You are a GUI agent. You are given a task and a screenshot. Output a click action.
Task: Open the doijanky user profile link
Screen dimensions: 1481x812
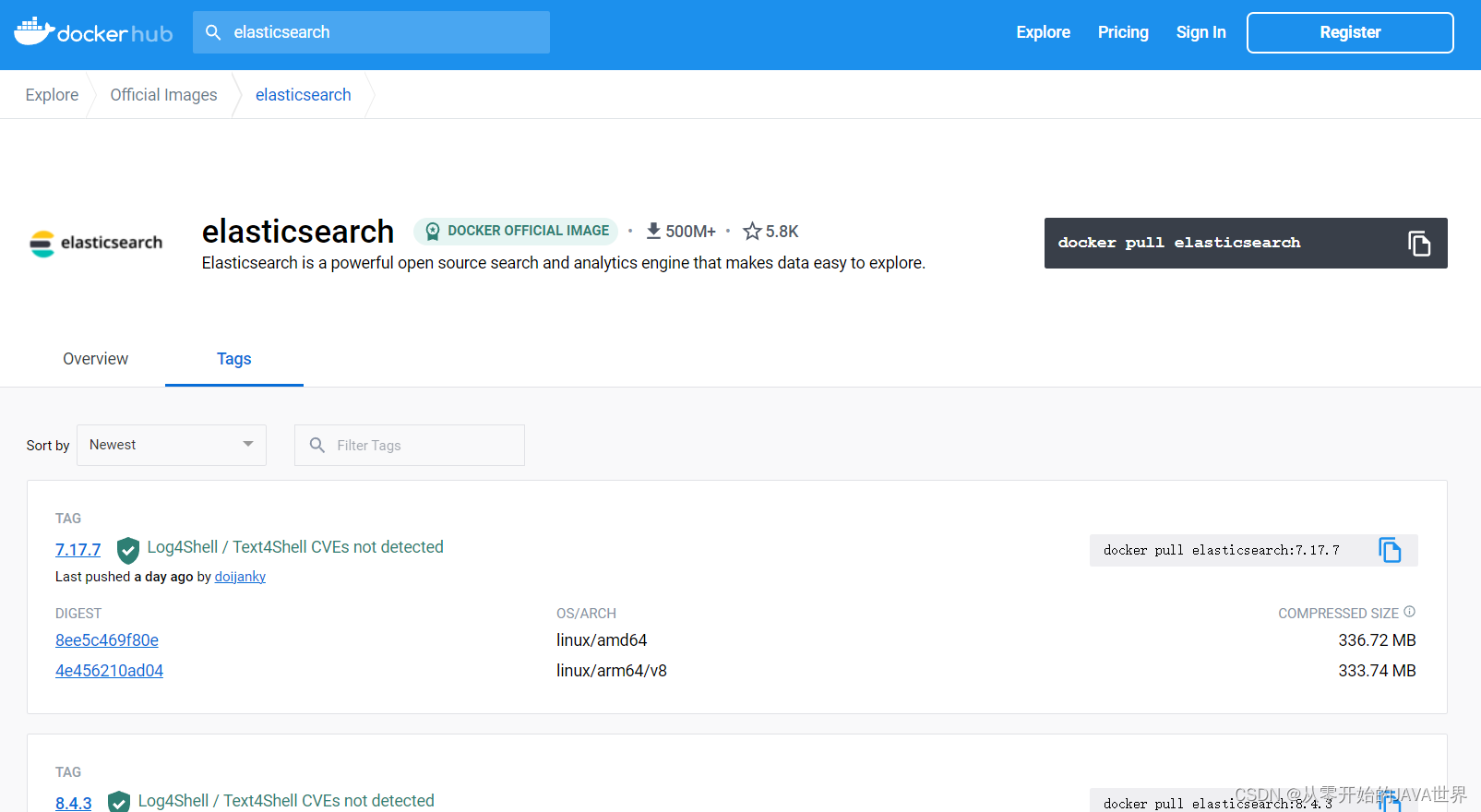[x=240, y=577]
